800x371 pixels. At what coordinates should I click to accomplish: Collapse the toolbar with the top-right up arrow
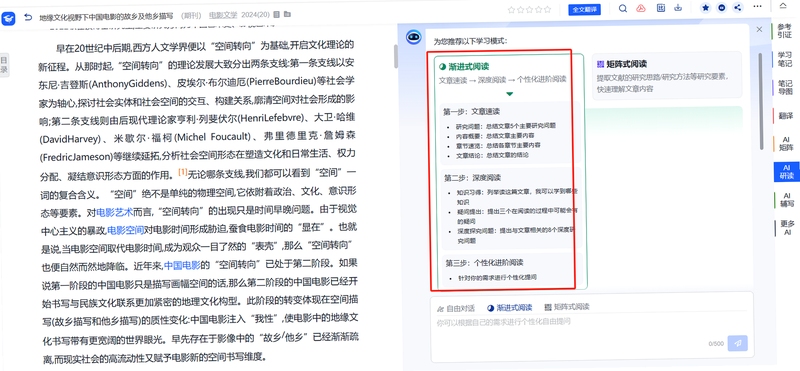point(783,6)
